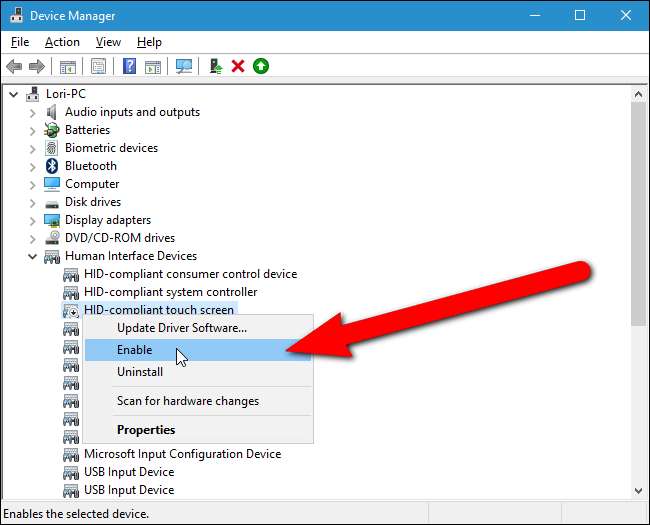Select Update Driver Software... in context menu
This screenshot has height=525, width=650.
tap(181, 327)
